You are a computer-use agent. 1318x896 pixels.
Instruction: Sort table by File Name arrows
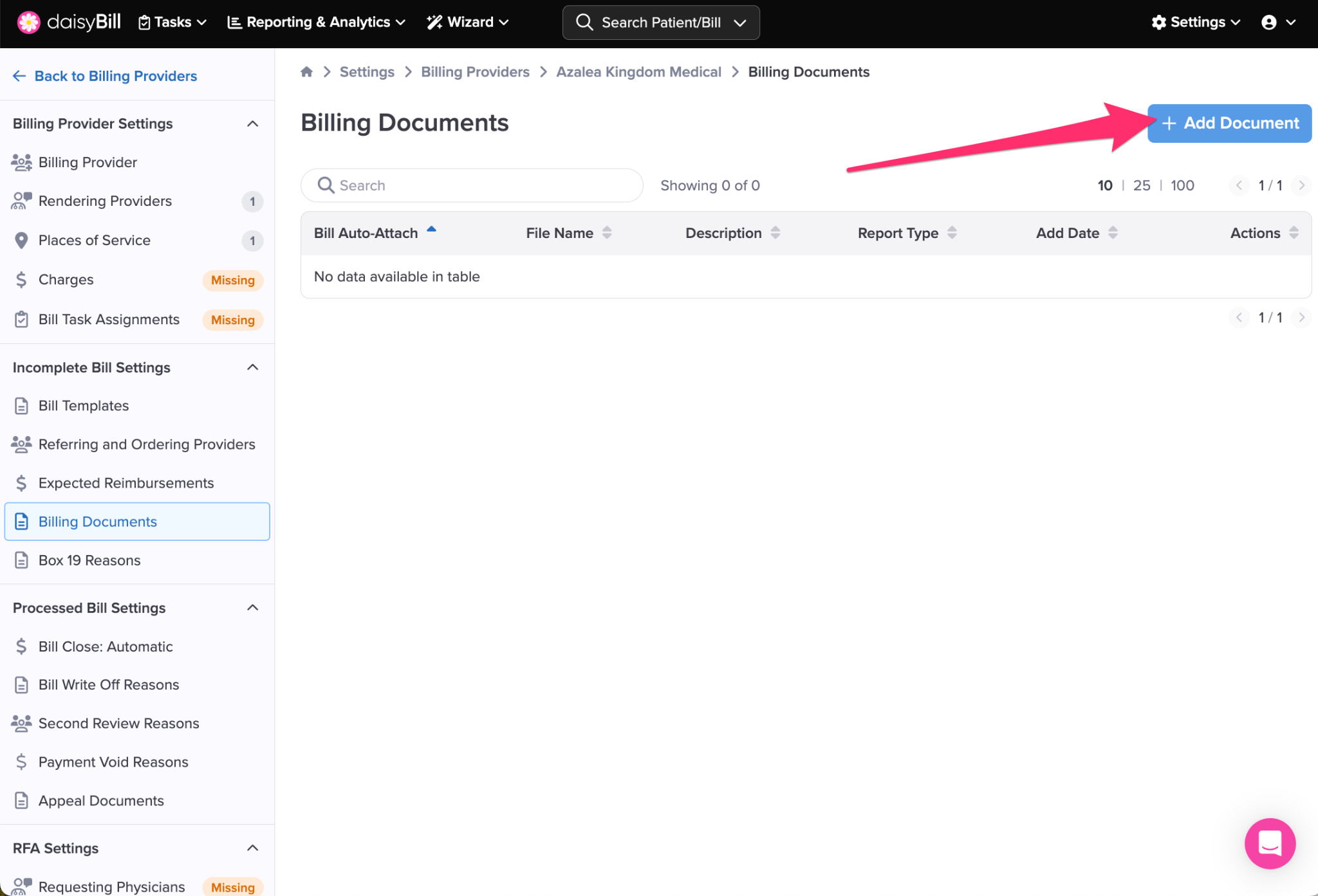click(x=606, y=233)
